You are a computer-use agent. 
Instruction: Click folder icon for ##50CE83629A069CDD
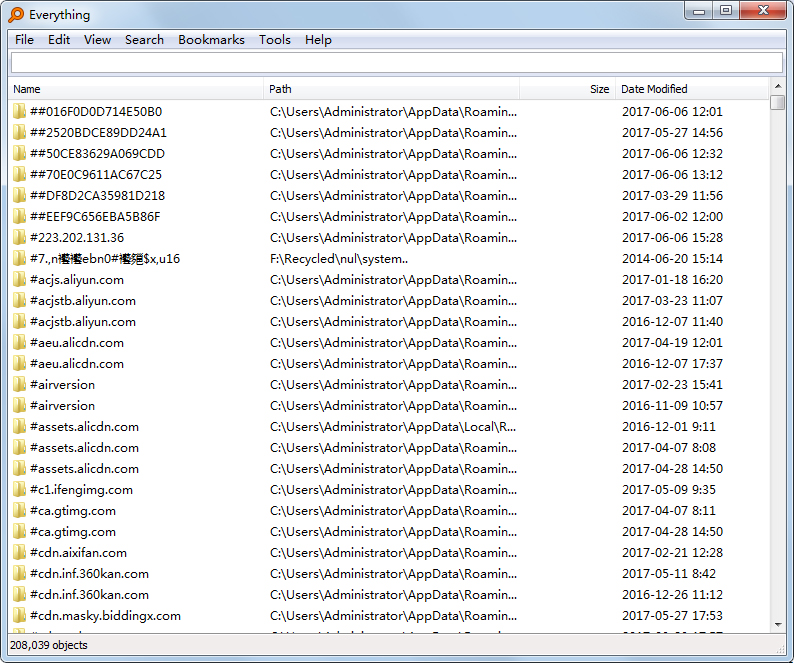click(19, 153)
